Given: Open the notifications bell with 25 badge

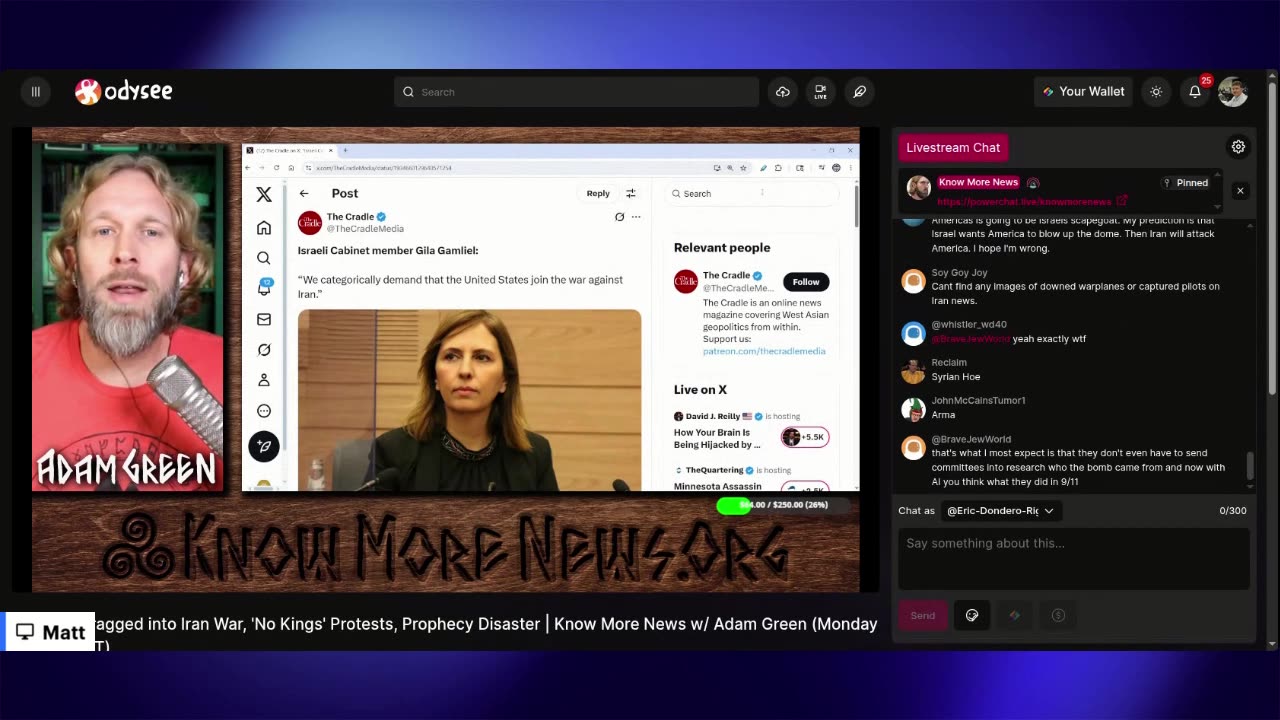Looking at the screenshot, I should pos(1196,91).
